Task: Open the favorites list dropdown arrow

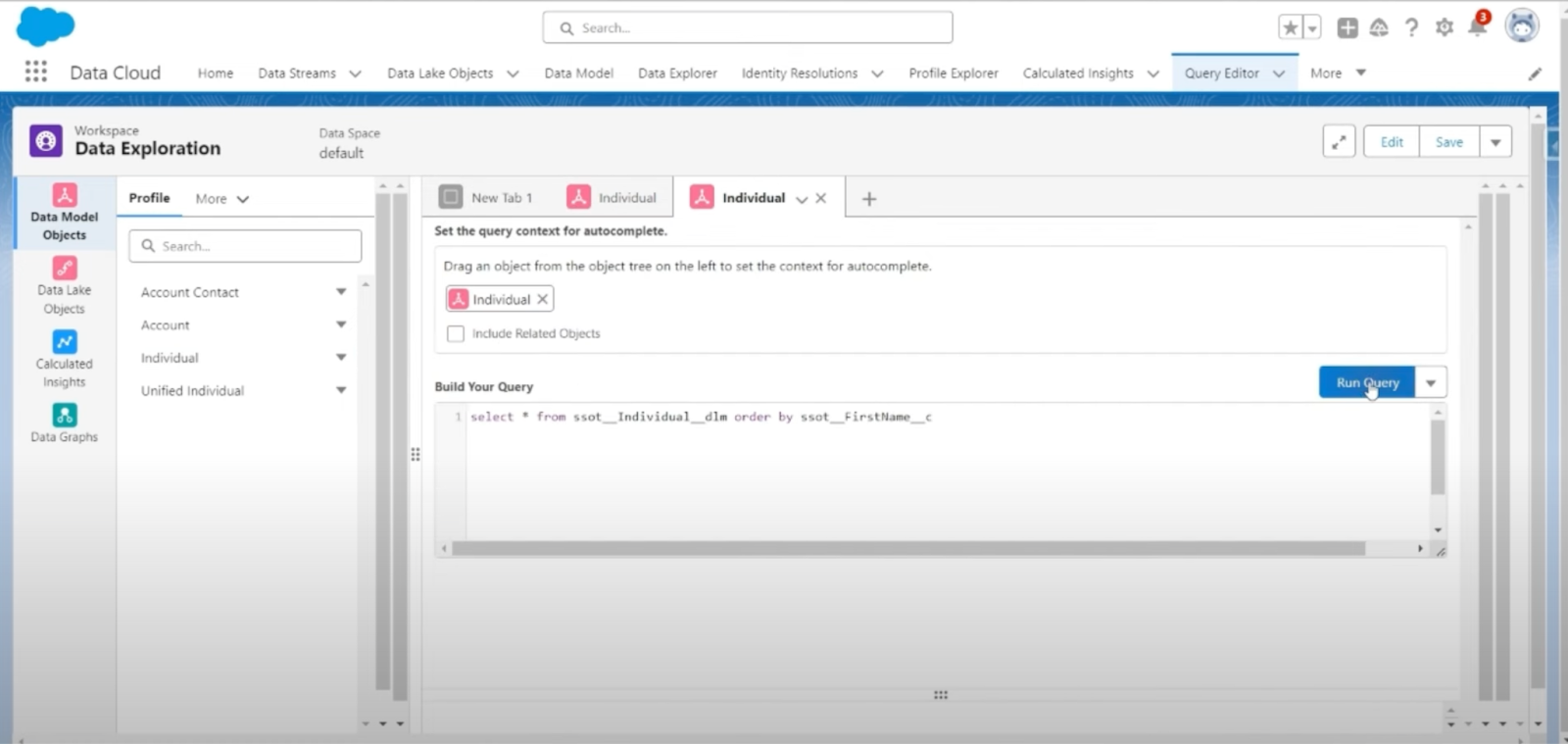Action: pyautogui.click(x=1312, y=27)
